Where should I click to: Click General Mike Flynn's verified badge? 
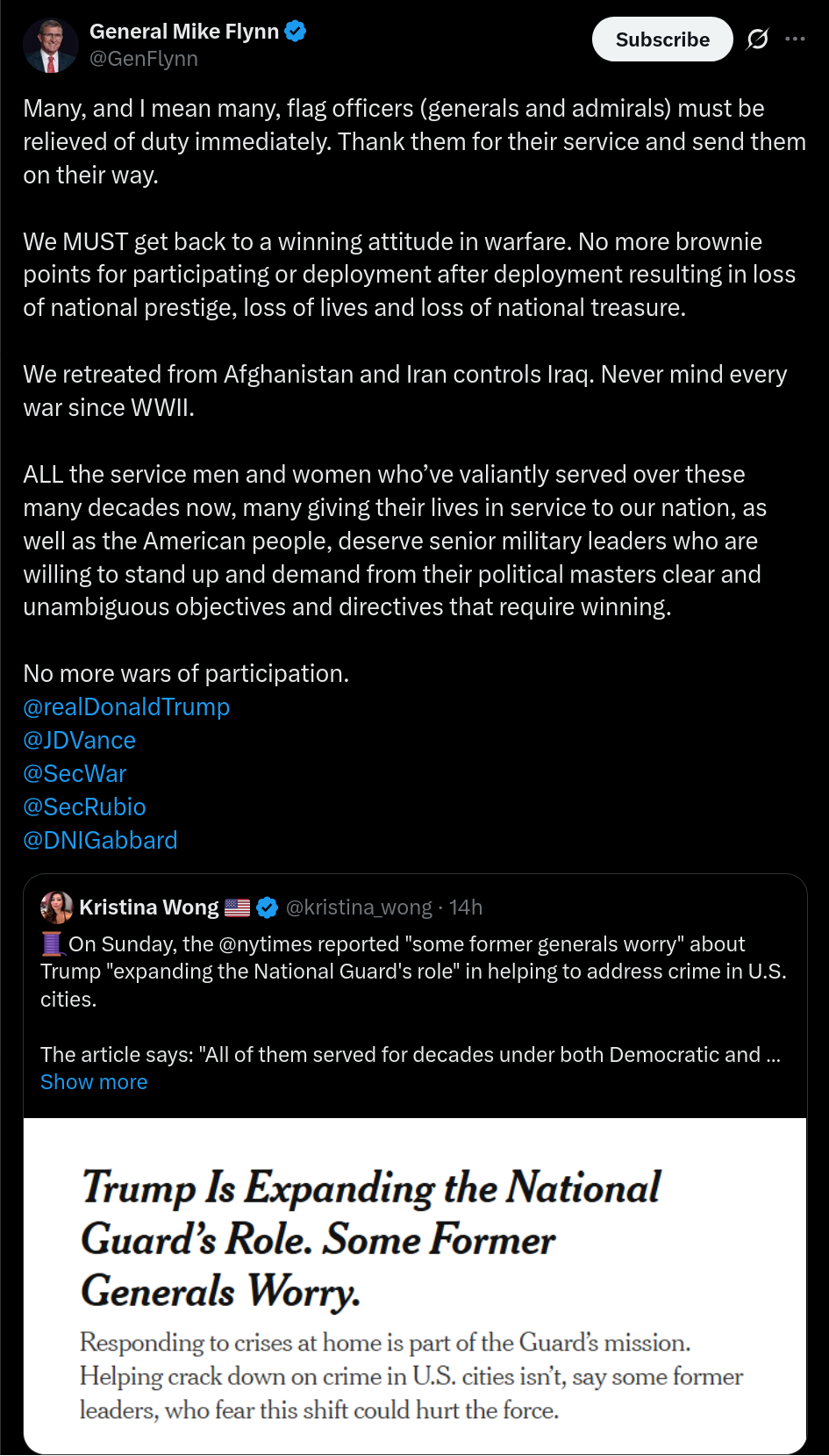pos(296,32)
